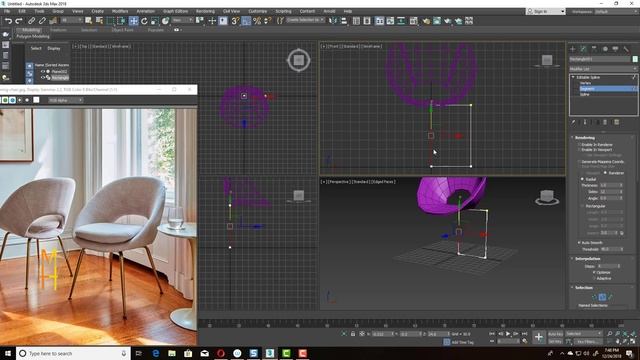Open the Motion panel tab
Viewport: 640px width, 360px height.
(x=605, y=49)
